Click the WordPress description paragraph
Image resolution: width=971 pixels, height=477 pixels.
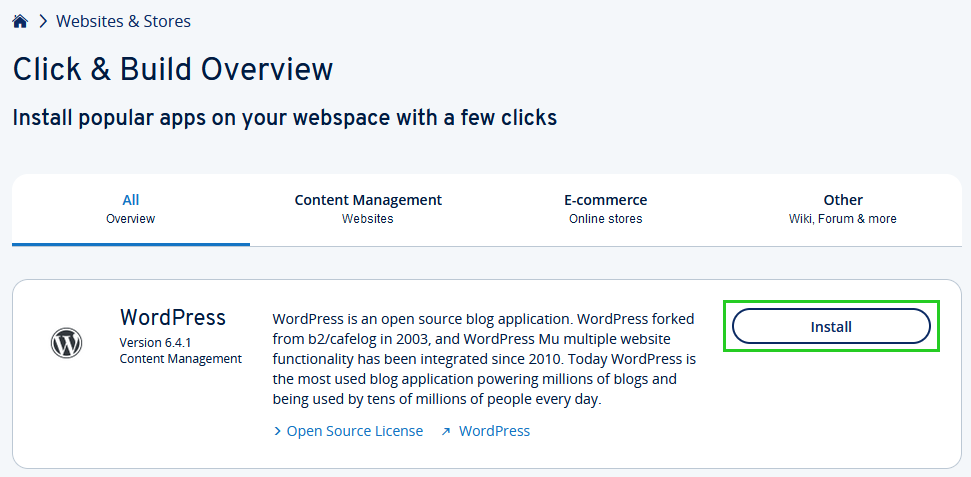(484, 358)
